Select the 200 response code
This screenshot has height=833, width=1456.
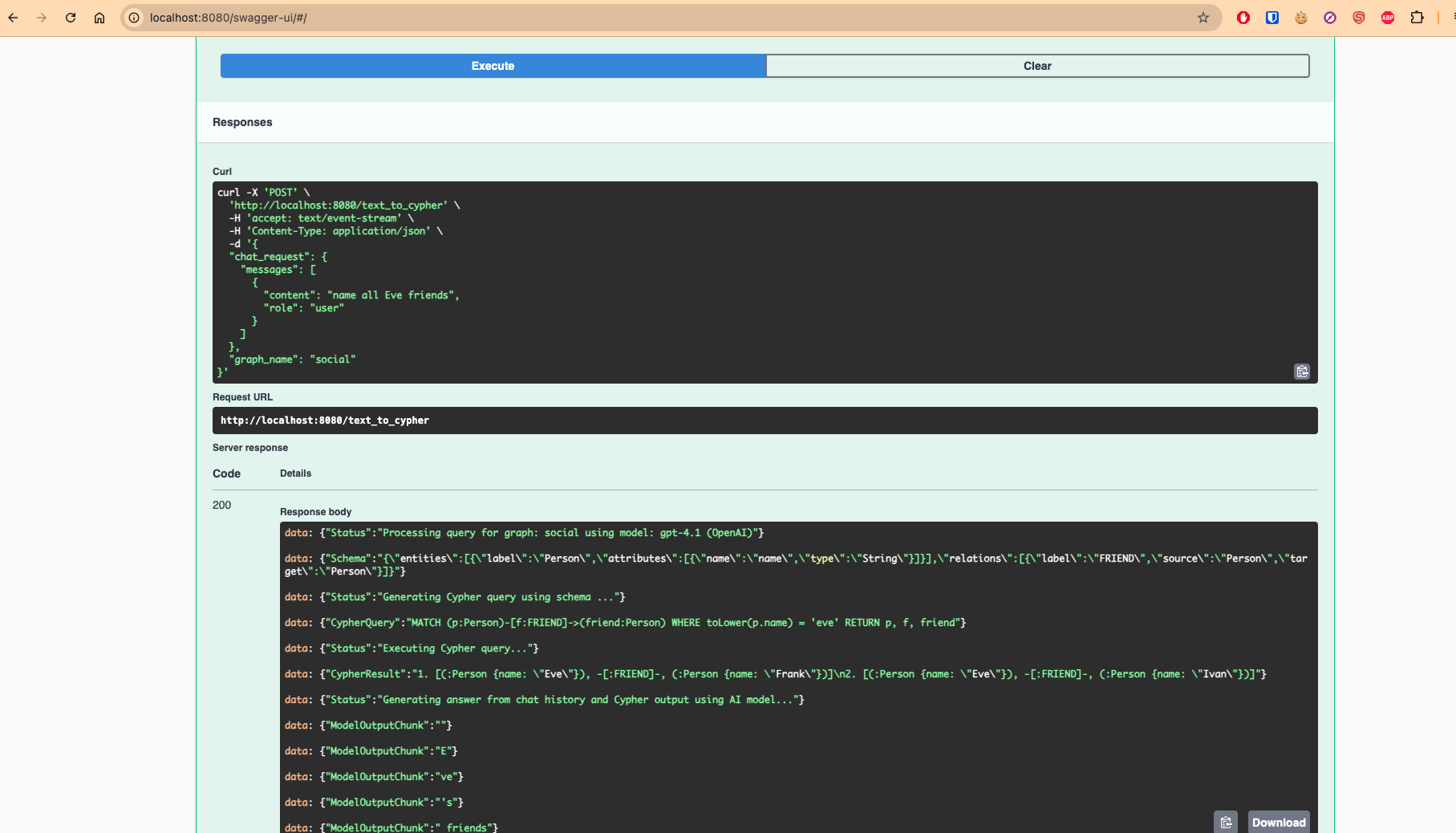[x=221, y=505]
